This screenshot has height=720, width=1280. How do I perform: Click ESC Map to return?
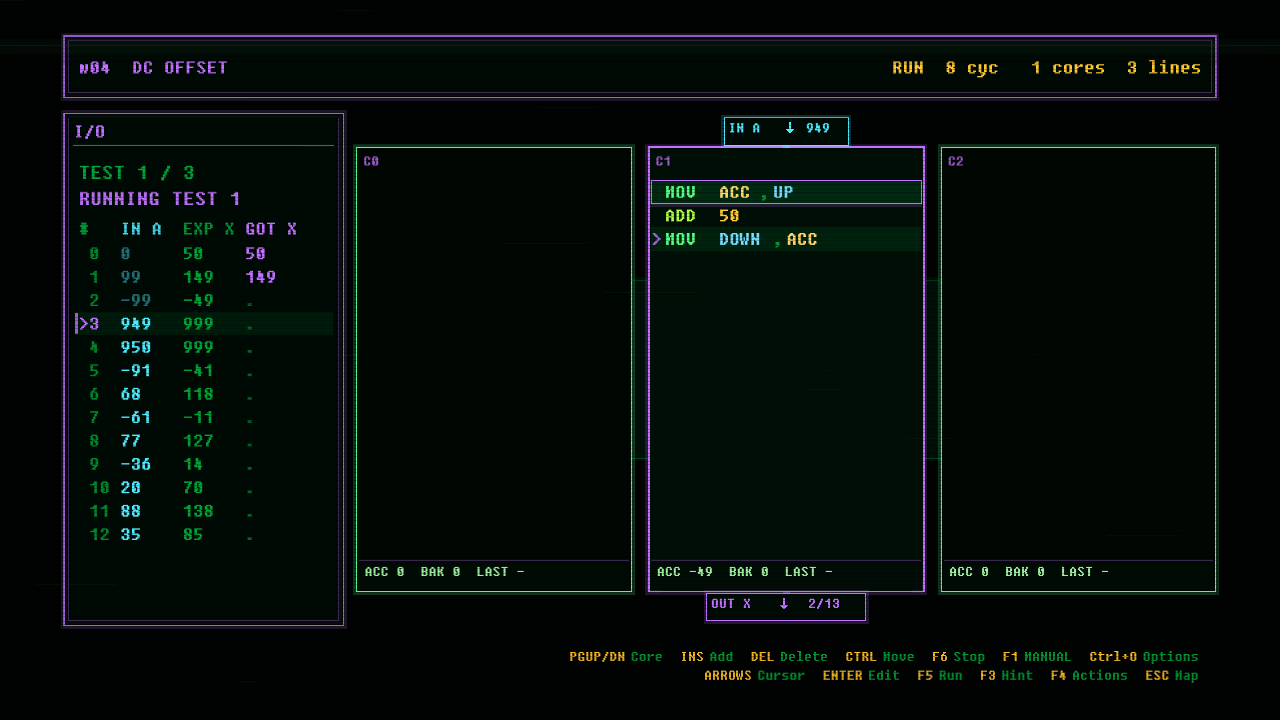pos(1172,676)
